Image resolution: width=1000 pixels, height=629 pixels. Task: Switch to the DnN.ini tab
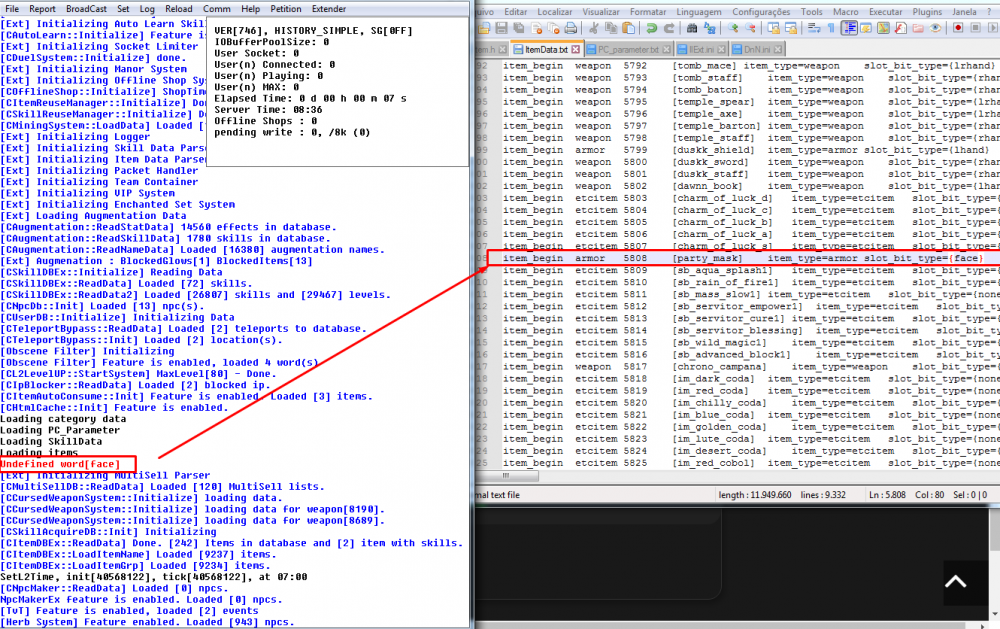pyautogui.click(x=757, y=49)
